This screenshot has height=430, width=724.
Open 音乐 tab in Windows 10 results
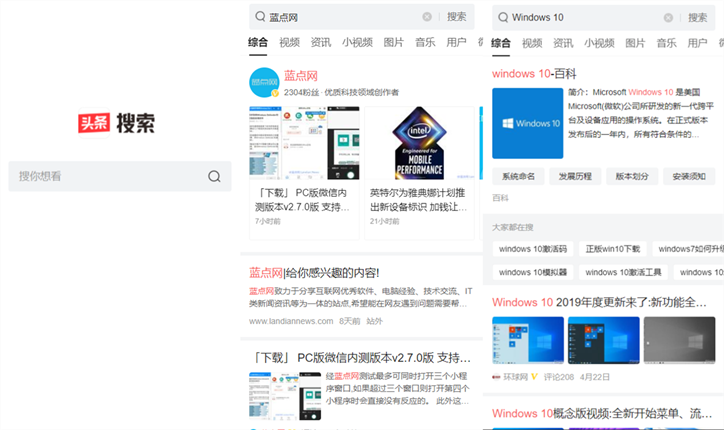click(666, 43)
